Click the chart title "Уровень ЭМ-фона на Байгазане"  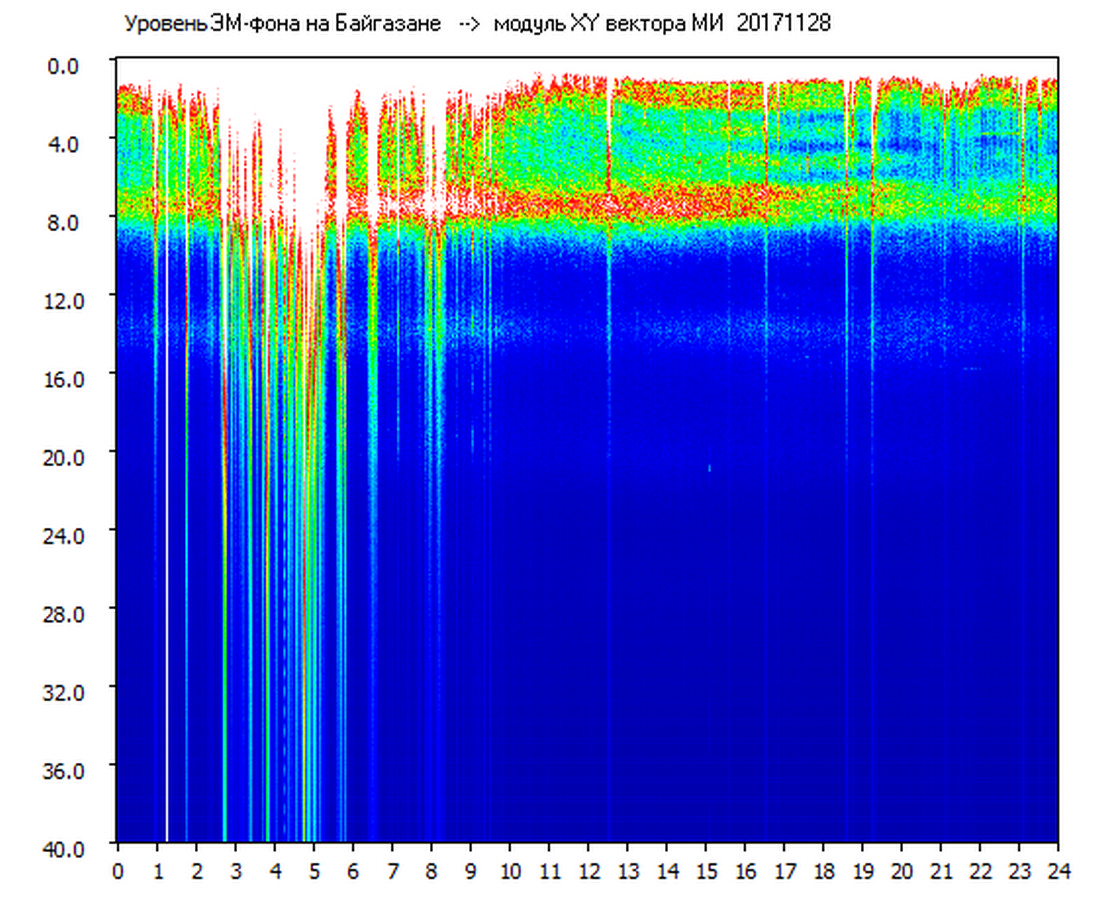click(282, 24)
